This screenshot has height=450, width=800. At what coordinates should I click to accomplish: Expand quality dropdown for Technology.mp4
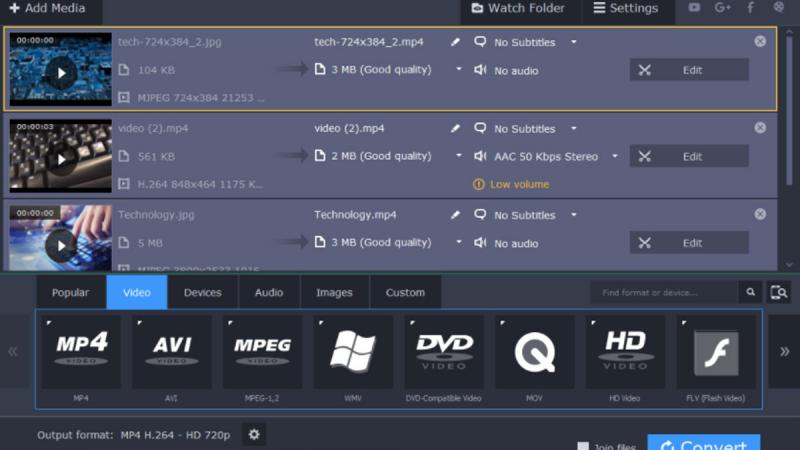pos(459,242)
